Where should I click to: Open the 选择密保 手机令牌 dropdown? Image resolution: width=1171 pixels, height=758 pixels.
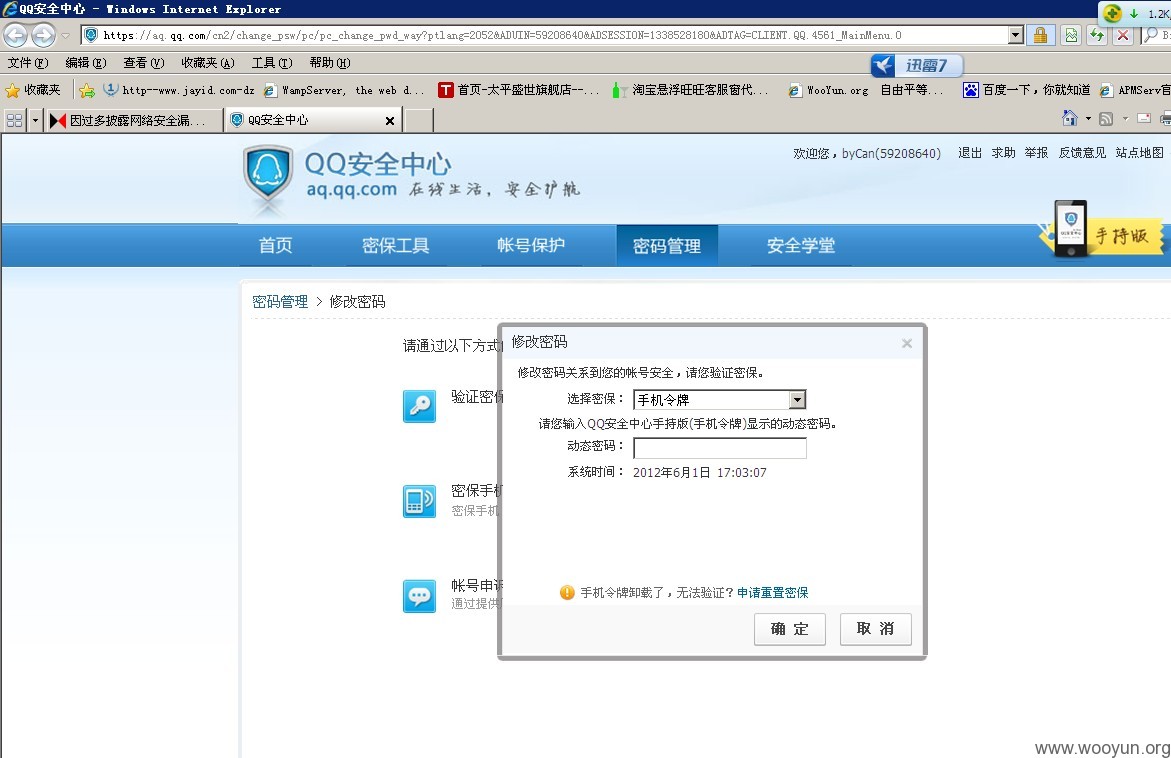[719, 400]
